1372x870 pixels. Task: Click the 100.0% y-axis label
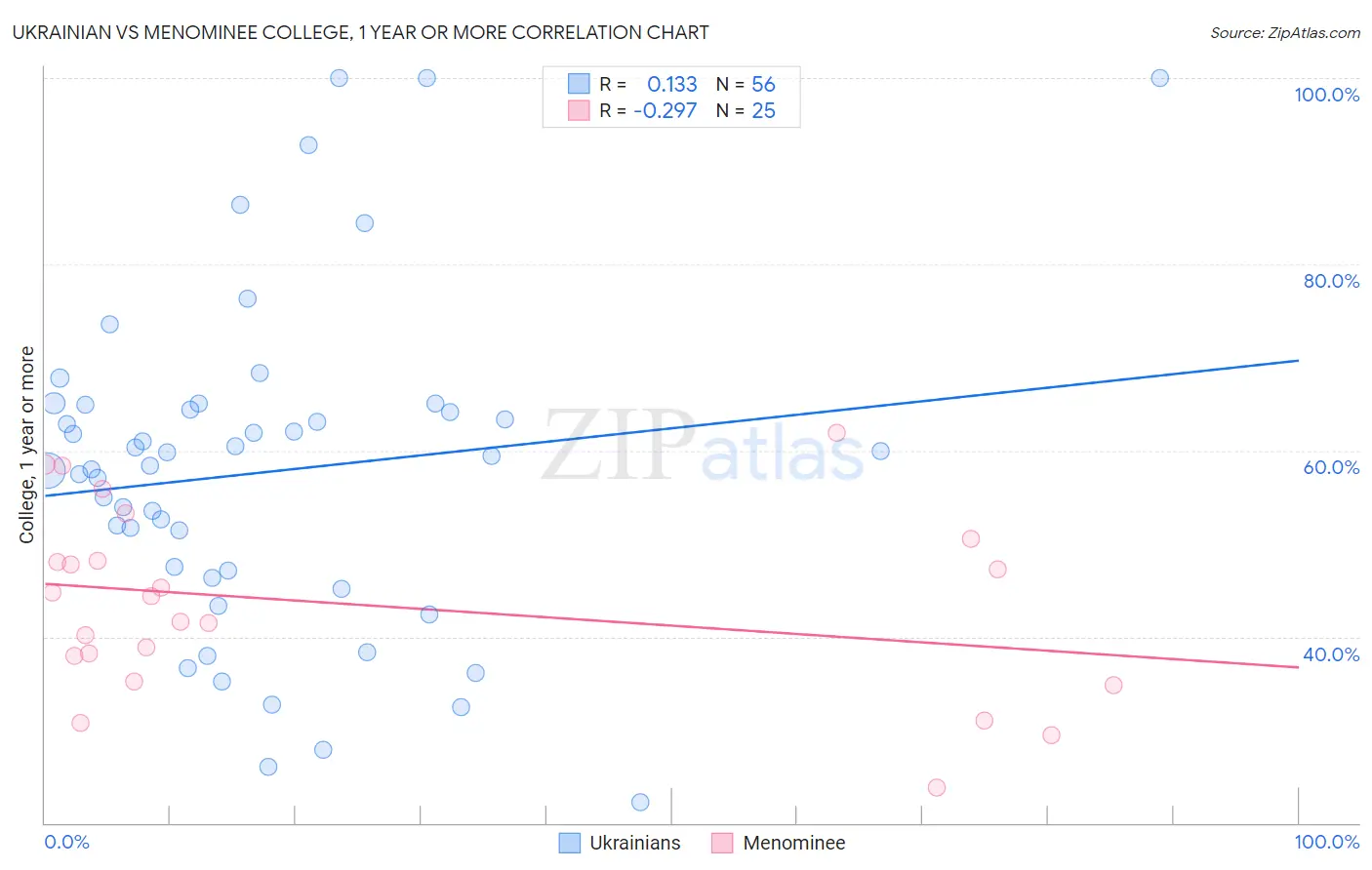point(1327,95)
